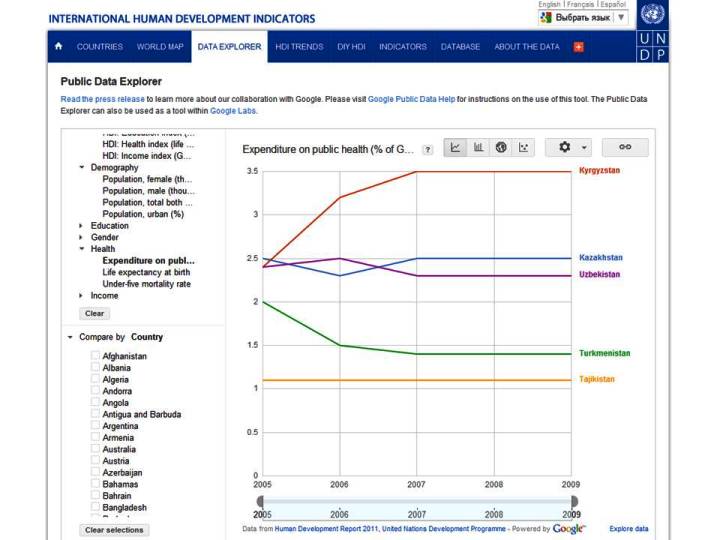Screen dimensions: 720x540
Task: Go to the World Map tab
Action: point(159,47)
